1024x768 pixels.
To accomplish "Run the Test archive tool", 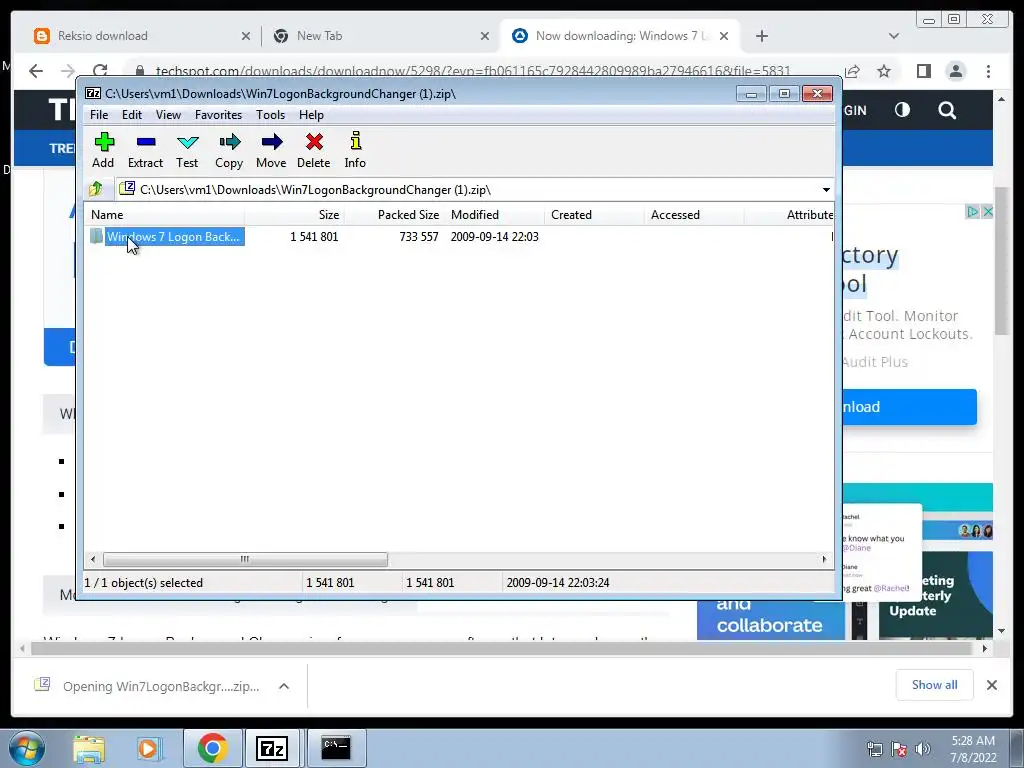I will point(187,151).
